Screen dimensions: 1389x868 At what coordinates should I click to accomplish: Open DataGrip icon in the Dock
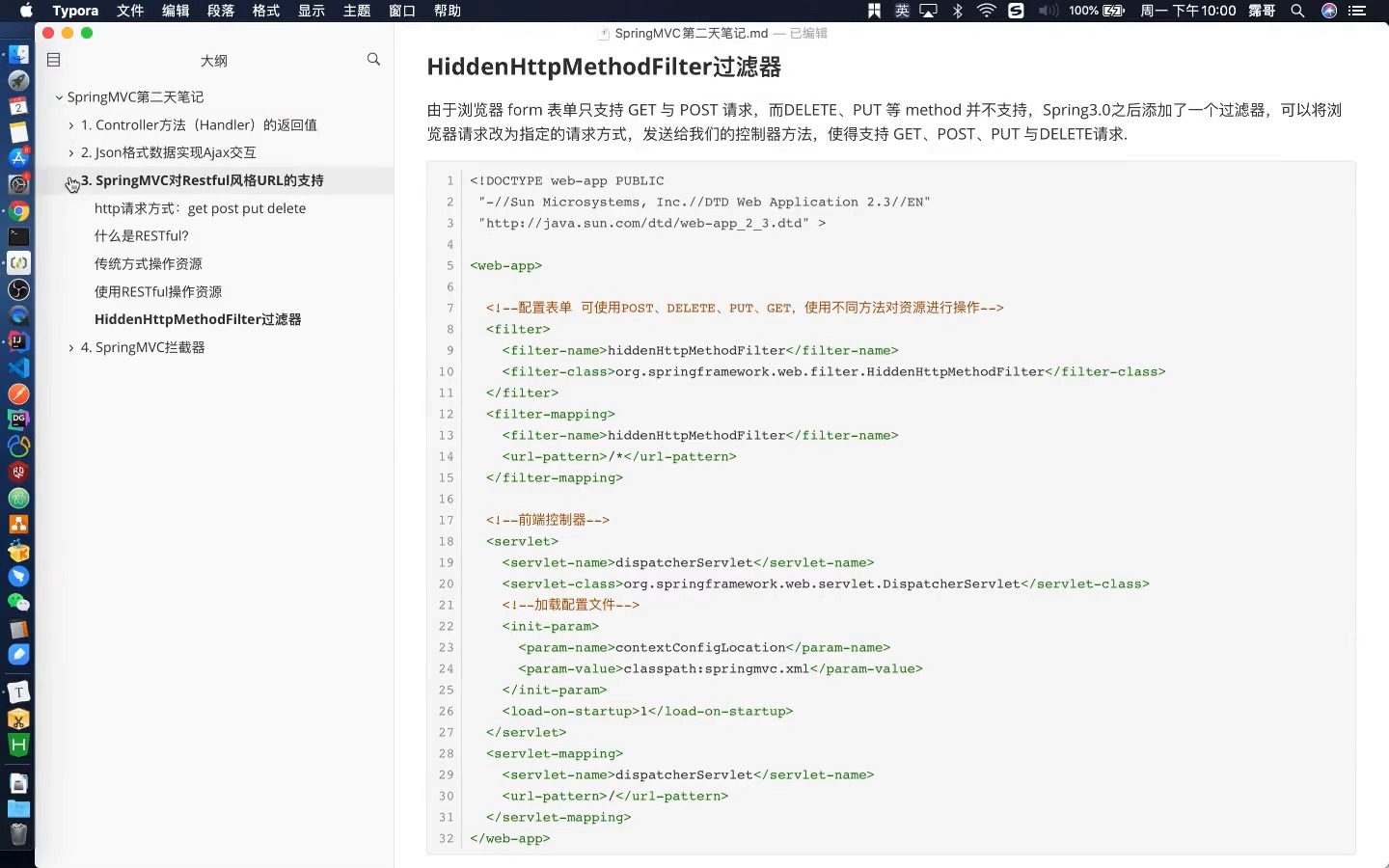click(18, 420)
